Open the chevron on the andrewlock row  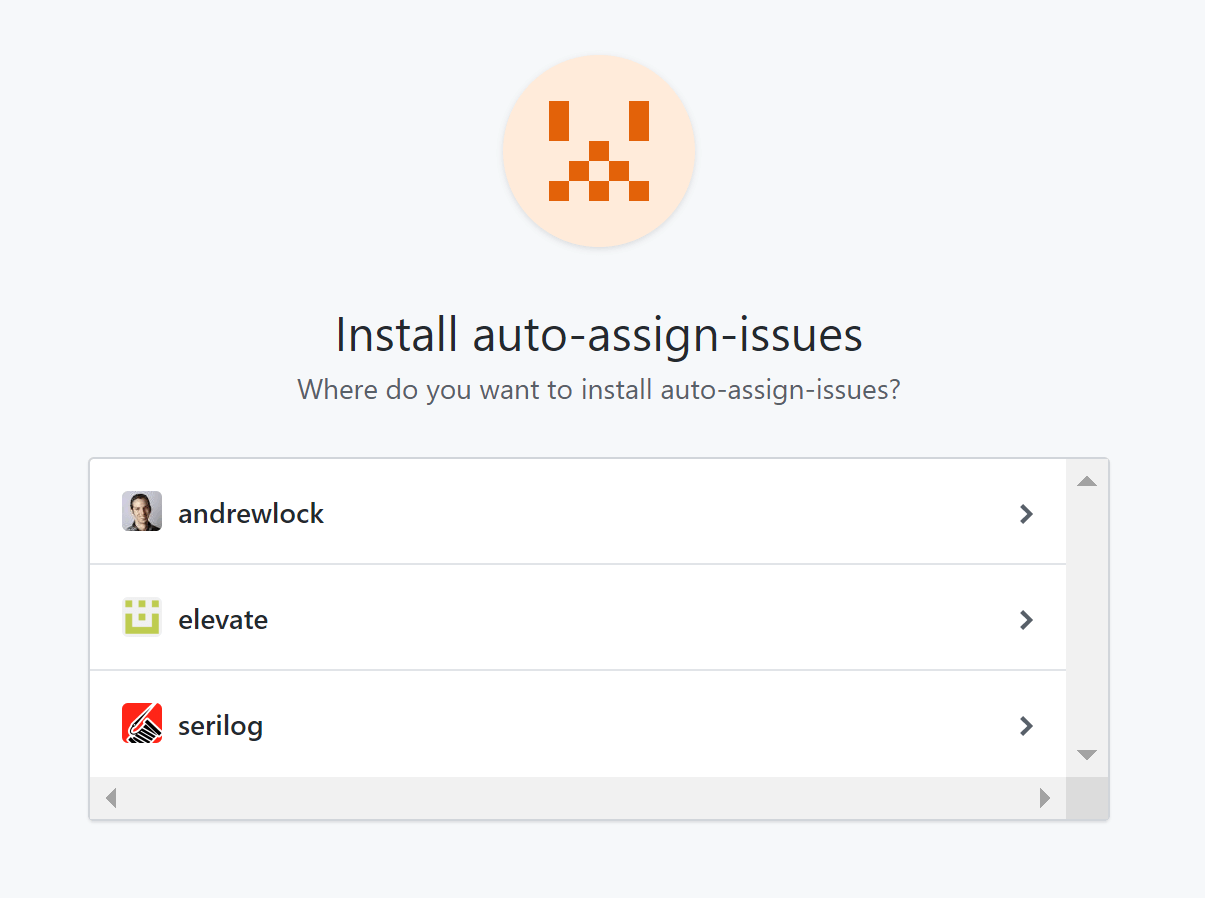(x=1026, y=514)
